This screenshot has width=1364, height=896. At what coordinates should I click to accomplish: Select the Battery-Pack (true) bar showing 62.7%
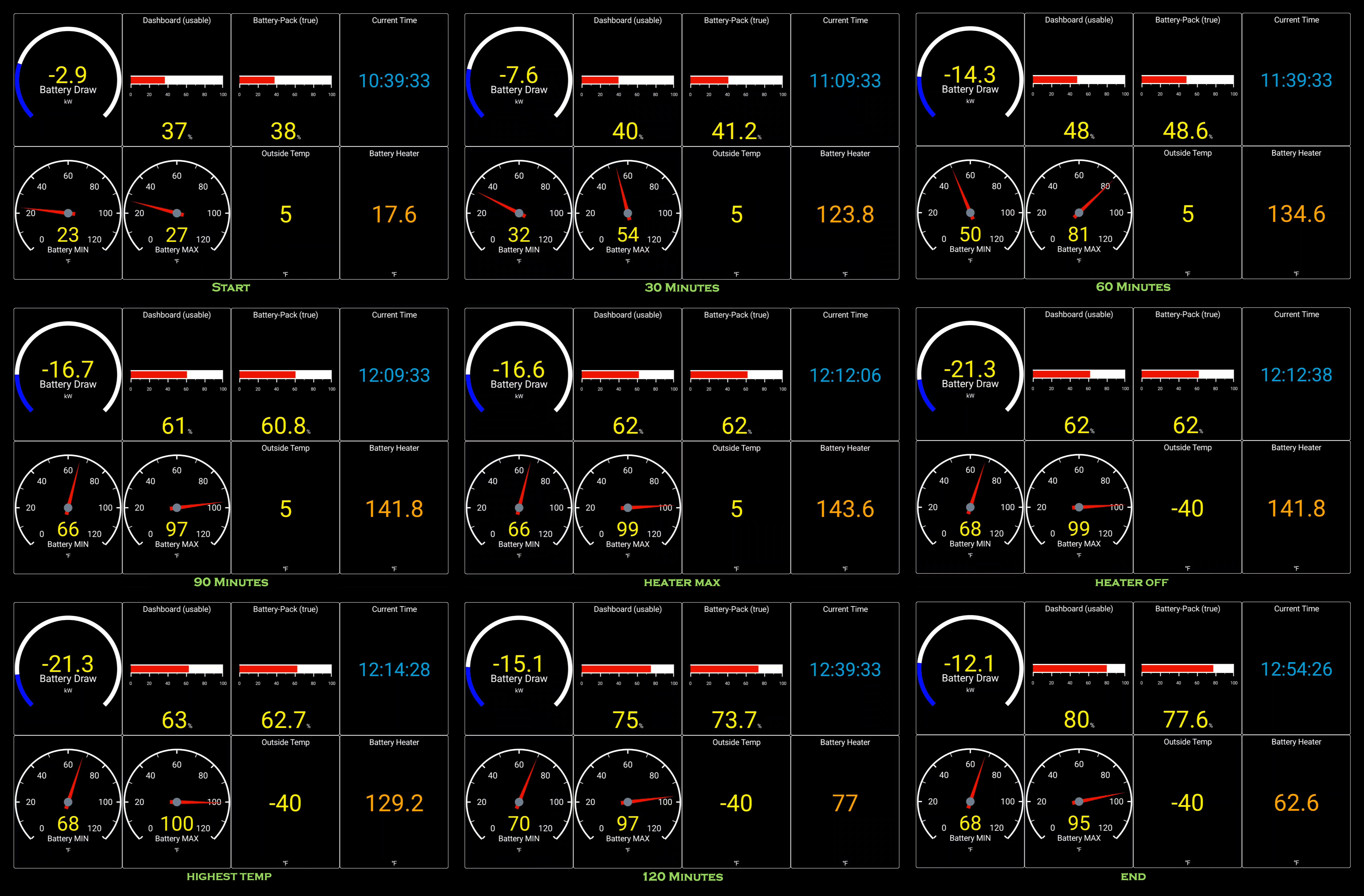pyautogui.click(x=285, y=669)
